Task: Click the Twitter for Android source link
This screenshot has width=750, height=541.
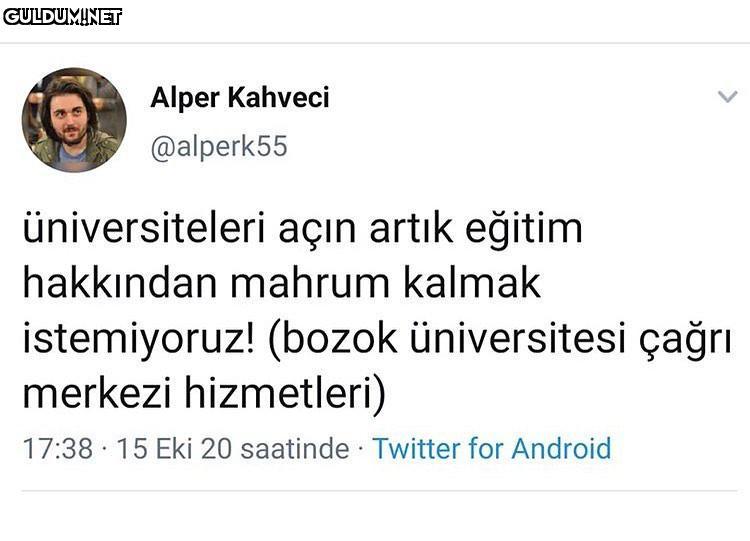Action: coord(491,448)
